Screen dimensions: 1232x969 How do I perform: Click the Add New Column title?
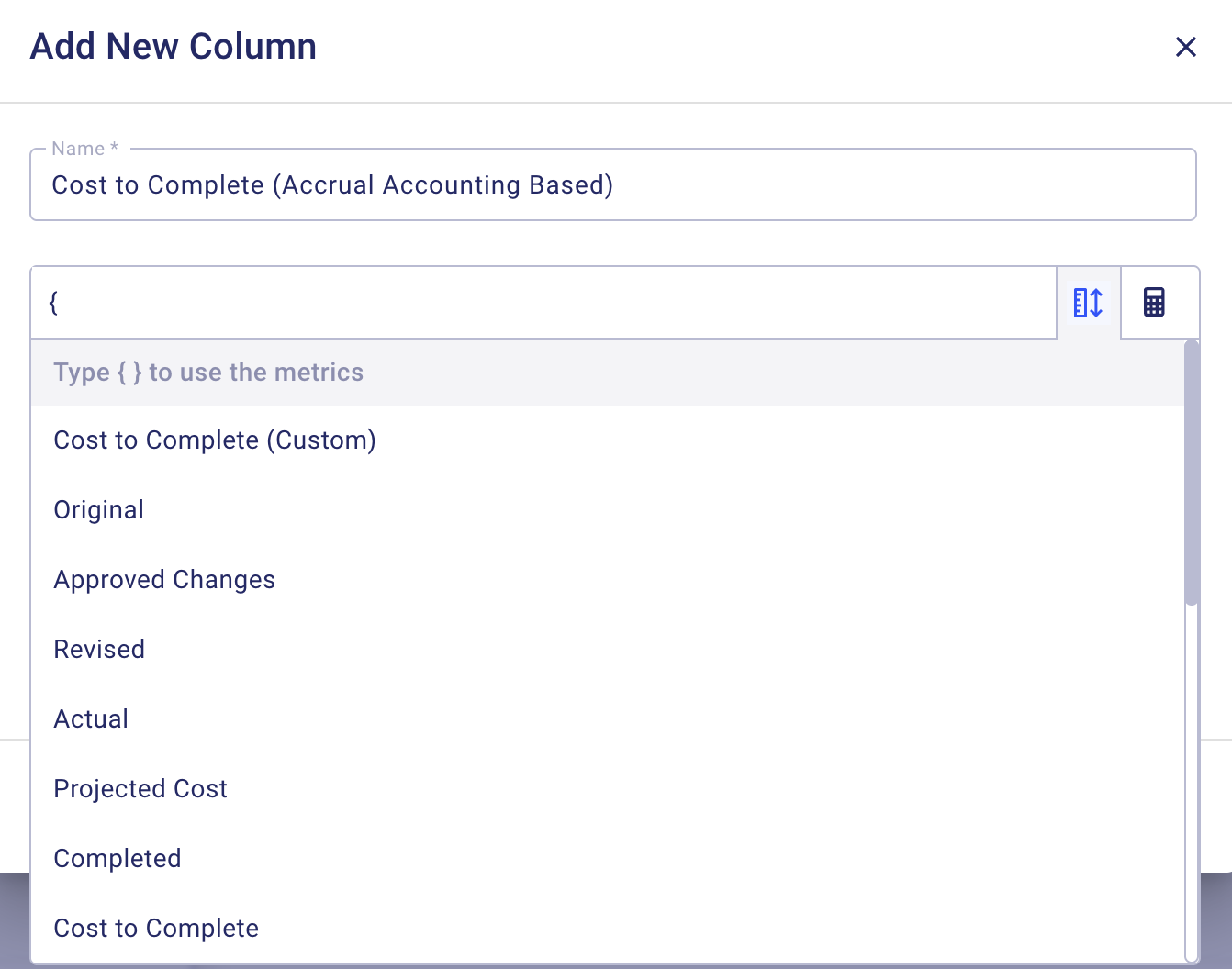coord(174,47)
